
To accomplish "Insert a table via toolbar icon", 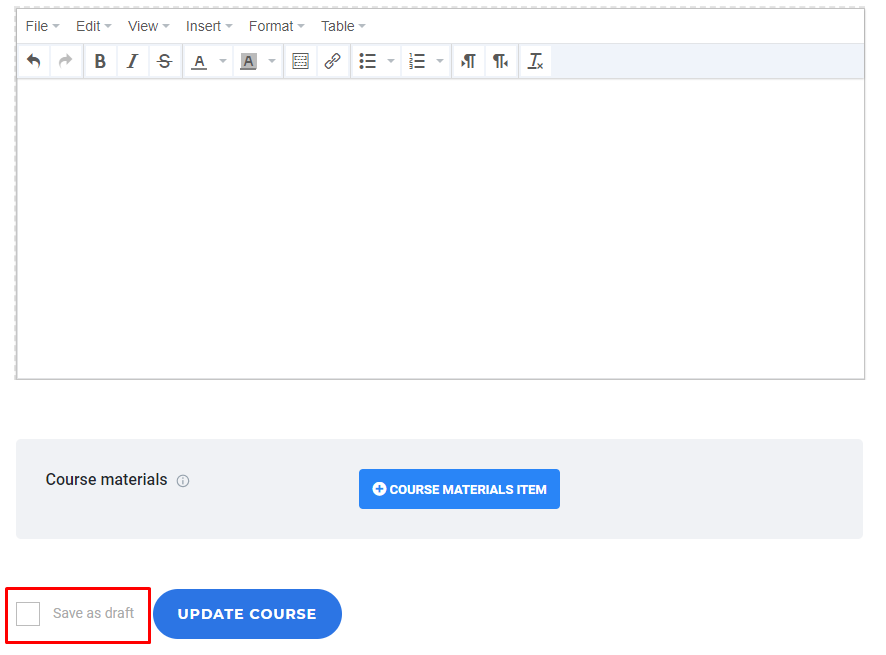I will click(x=301, y=61).
